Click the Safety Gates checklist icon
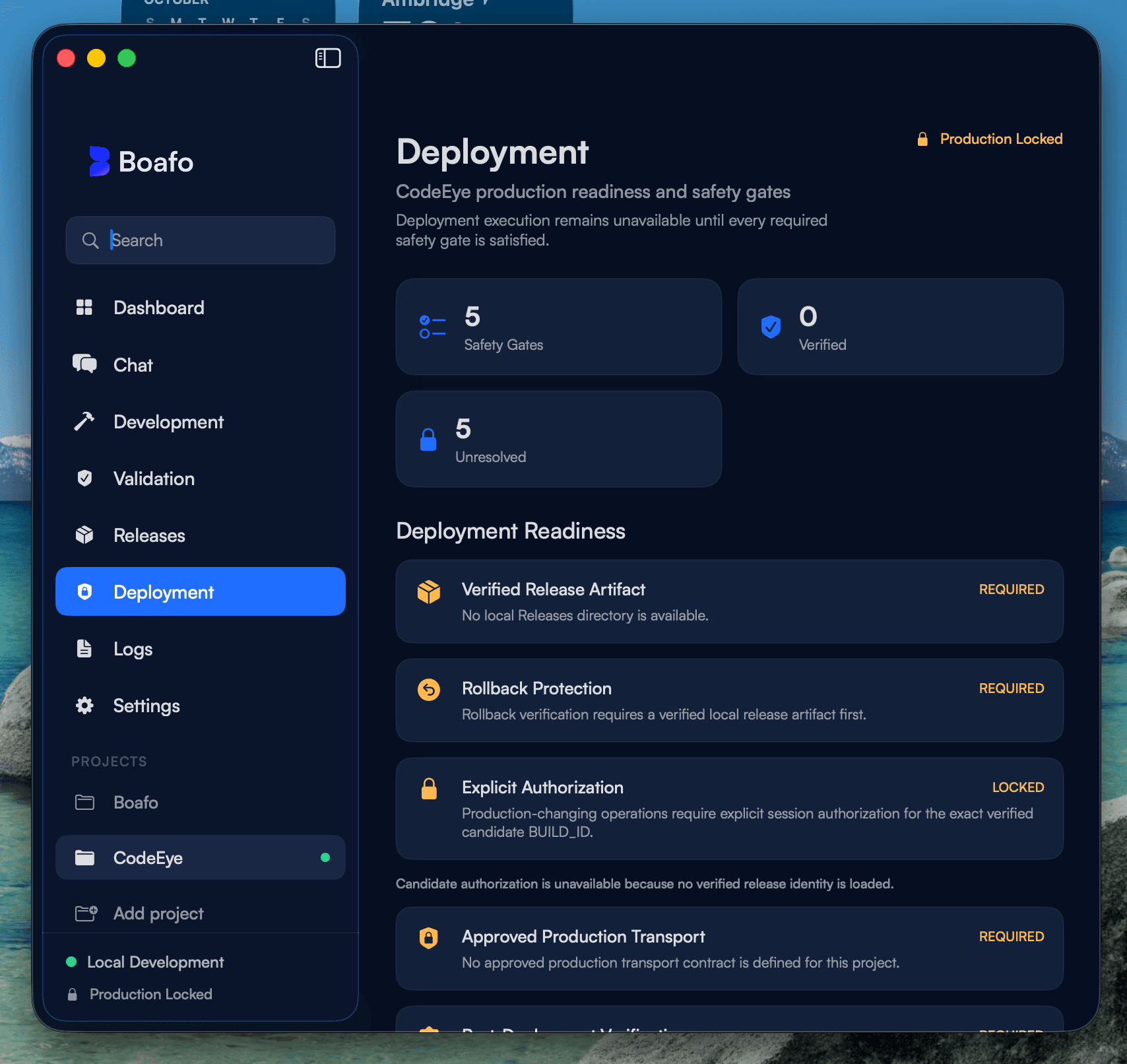This screenshot has height=1064, width=1127. tap(432, 327)
